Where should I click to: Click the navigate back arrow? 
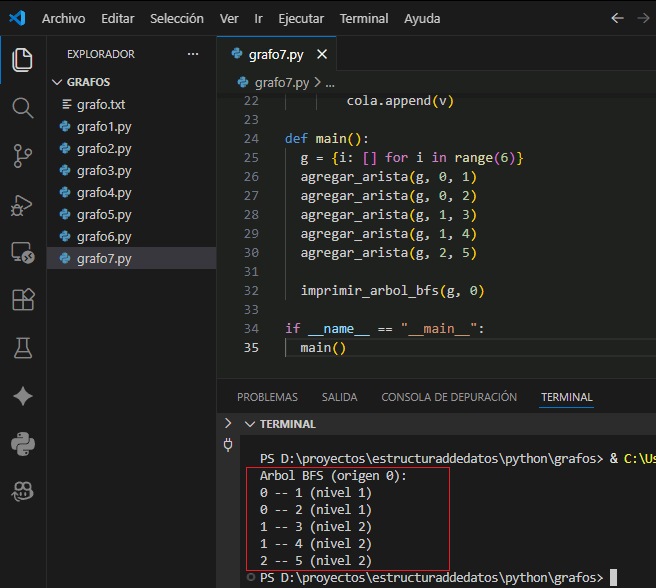[617, 19]
